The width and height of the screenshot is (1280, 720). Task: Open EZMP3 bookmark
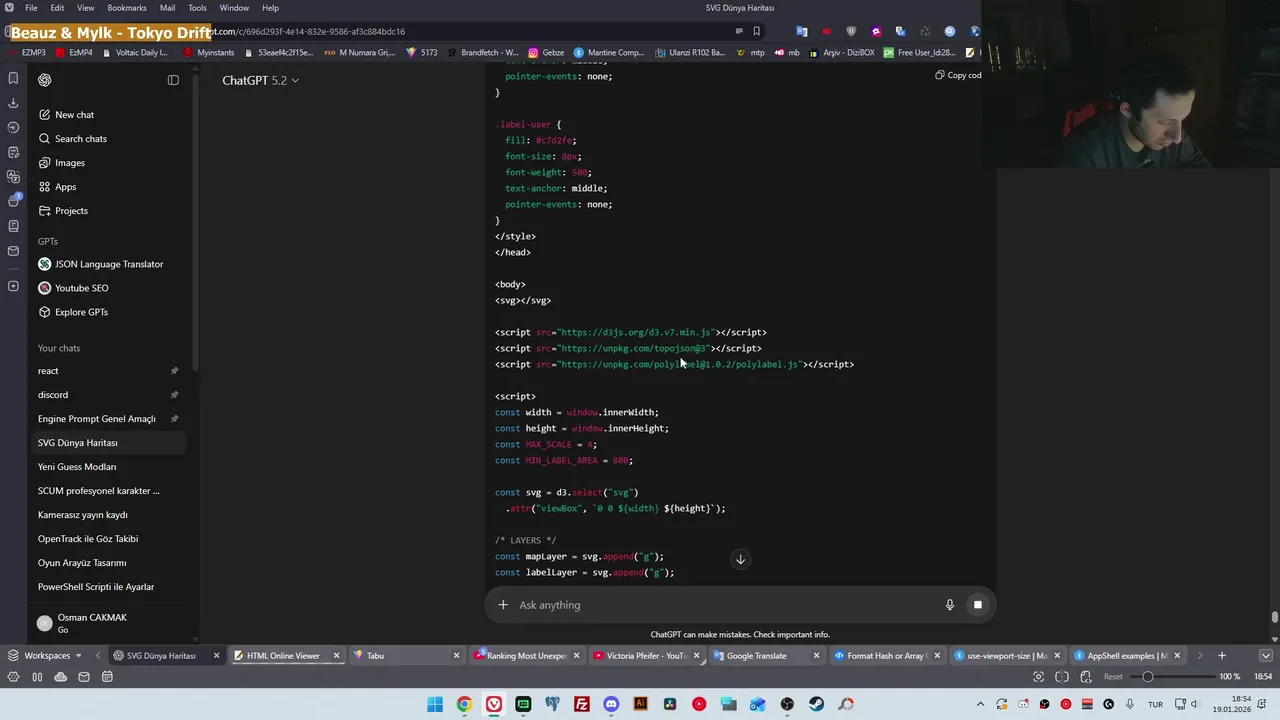coord(26,52)
